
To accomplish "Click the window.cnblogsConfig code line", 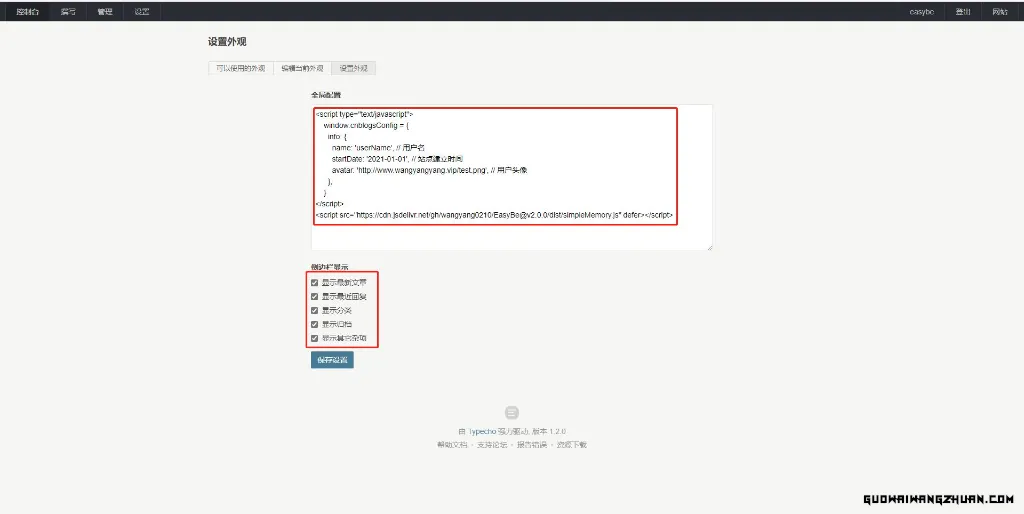I will 366,125.
